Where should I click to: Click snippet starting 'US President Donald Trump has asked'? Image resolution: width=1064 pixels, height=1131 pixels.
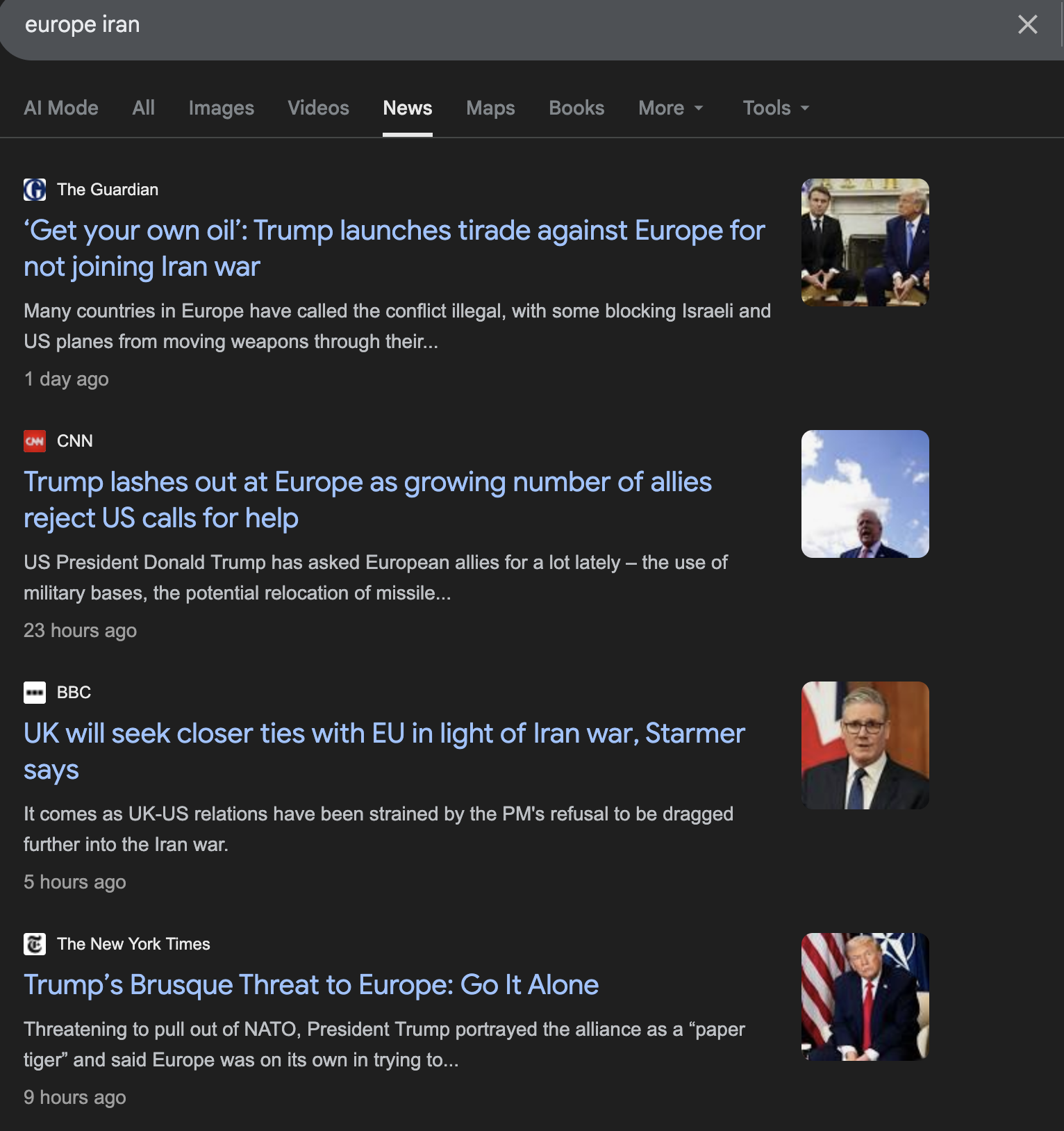click(x=376, y=578)
